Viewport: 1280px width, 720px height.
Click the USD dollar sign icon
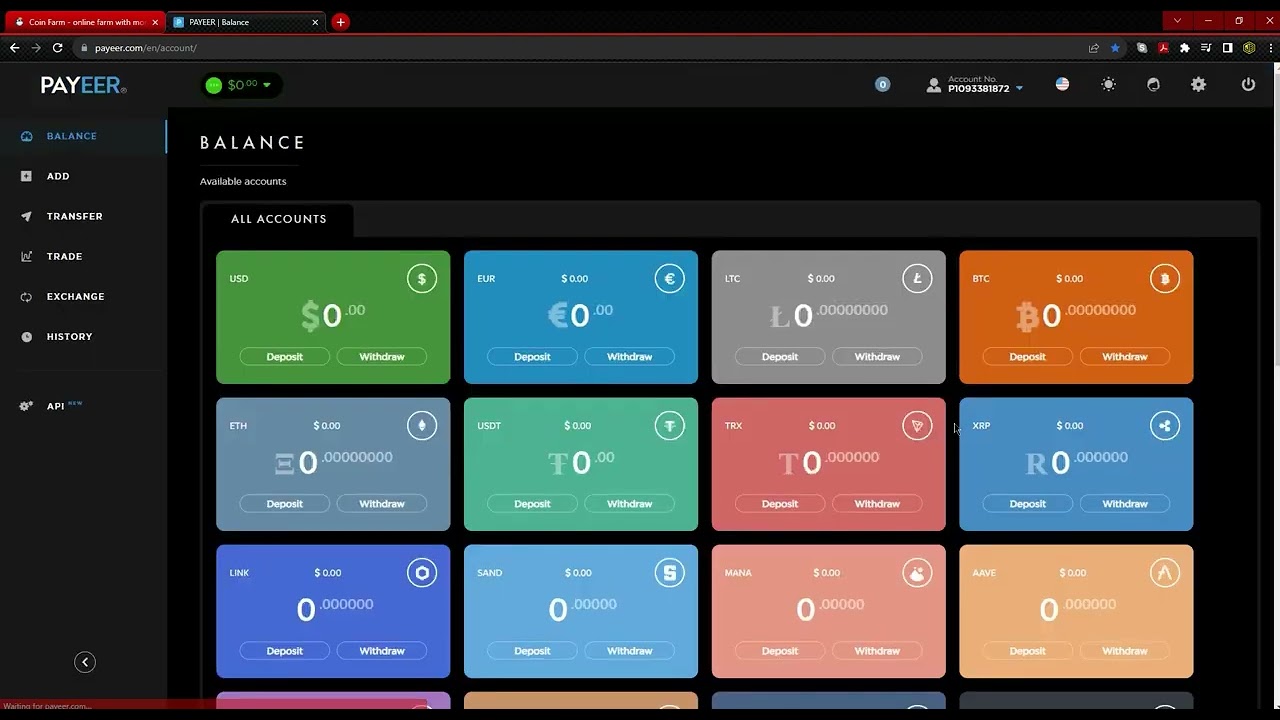pyautogui.click(x=422, y=279)
